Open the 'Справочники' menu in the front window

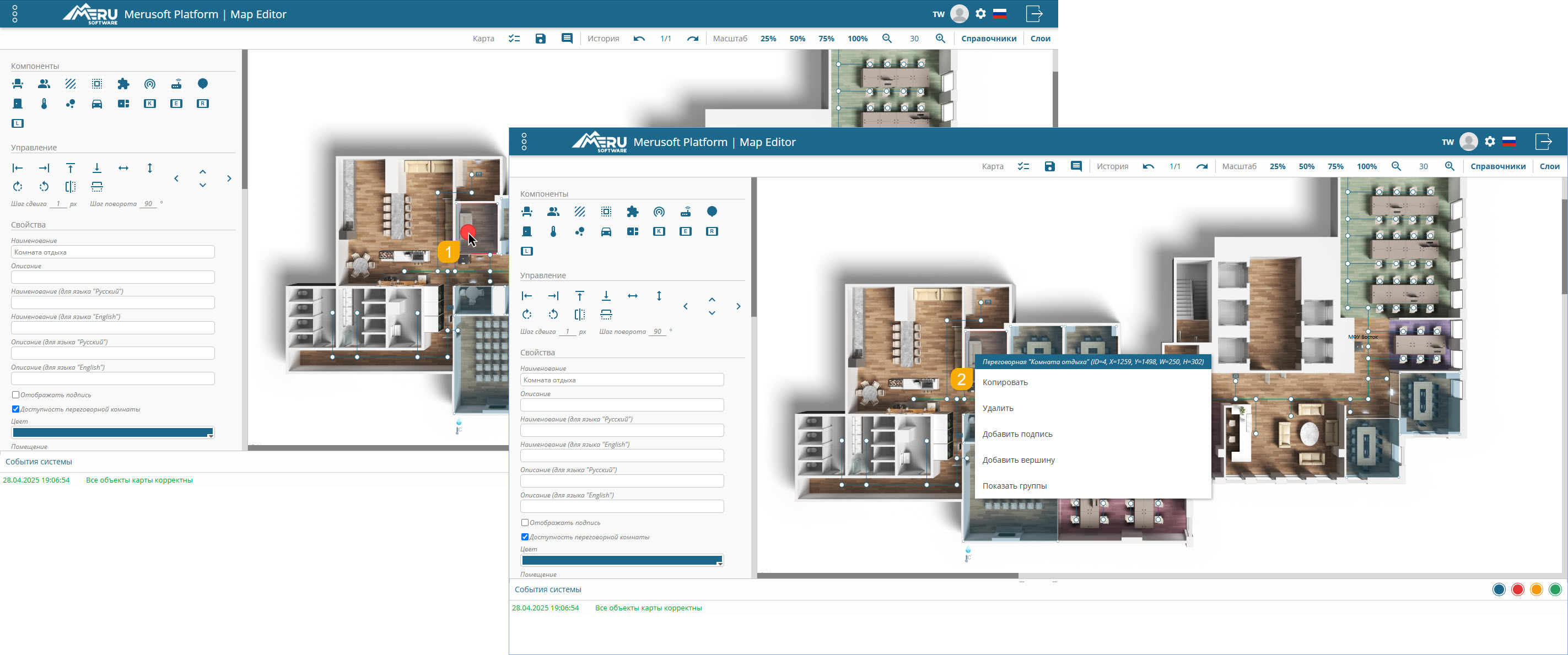point(1497,166)
